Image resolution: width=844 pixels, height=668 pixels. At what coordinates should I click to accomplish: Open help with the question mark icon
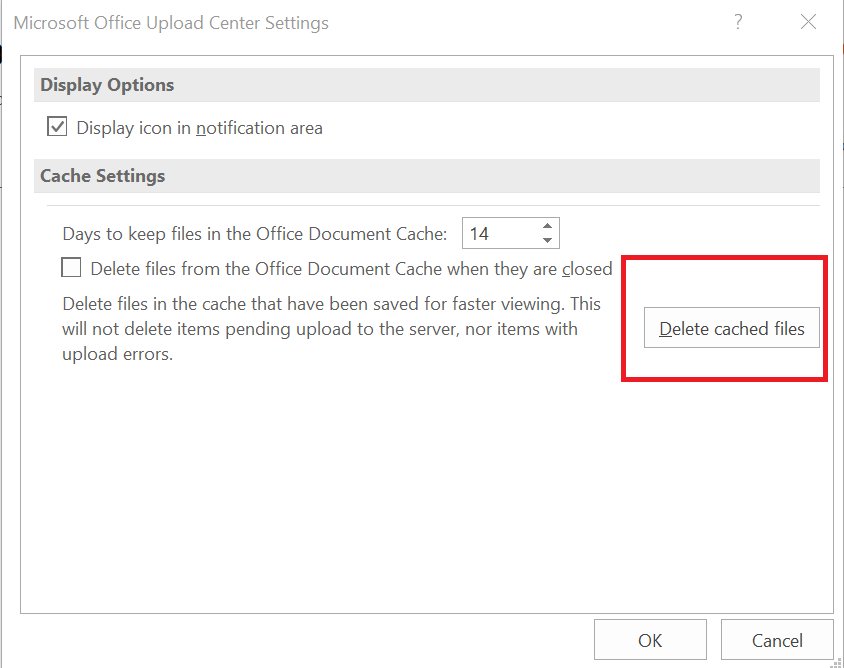click(x=738, y=22)
